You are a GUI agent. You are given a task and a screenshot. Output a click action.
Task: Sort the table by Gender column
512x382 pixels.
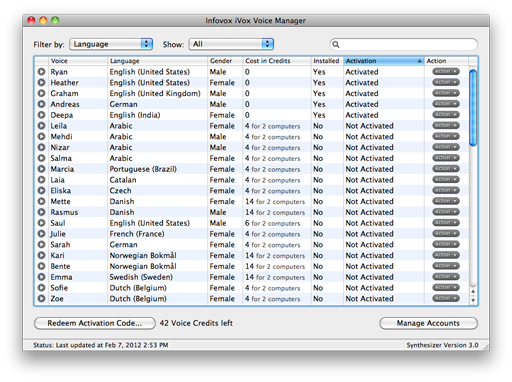(x=225, y=61)
